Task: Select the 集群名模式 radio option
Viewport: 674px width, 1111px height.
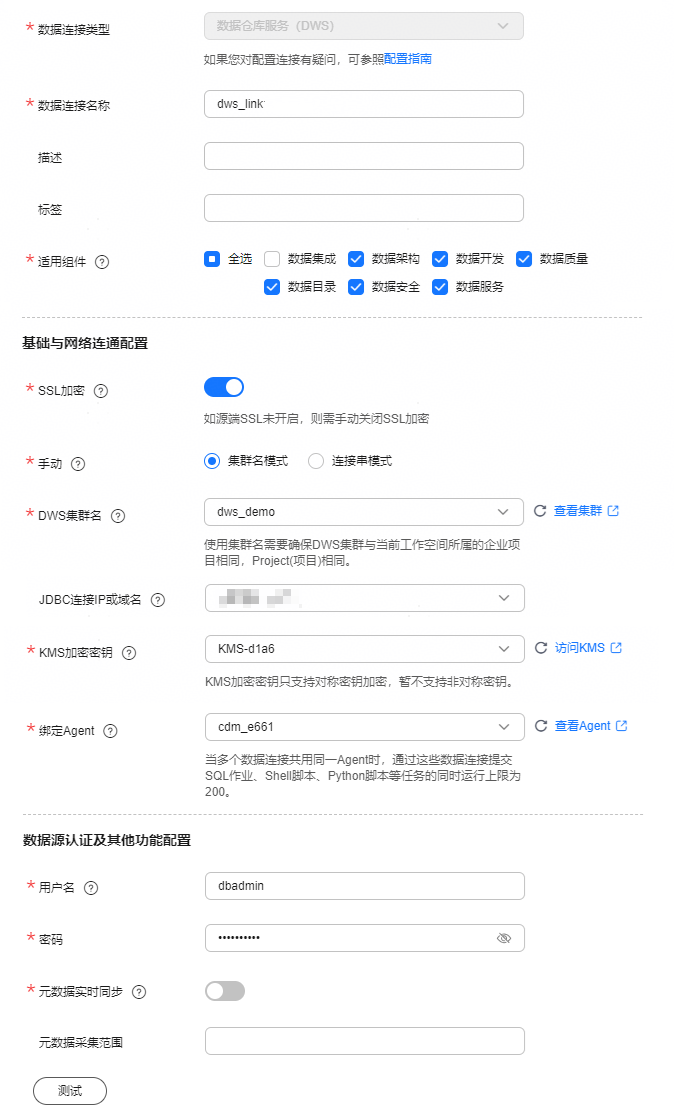Action: (x=212, y=461)
